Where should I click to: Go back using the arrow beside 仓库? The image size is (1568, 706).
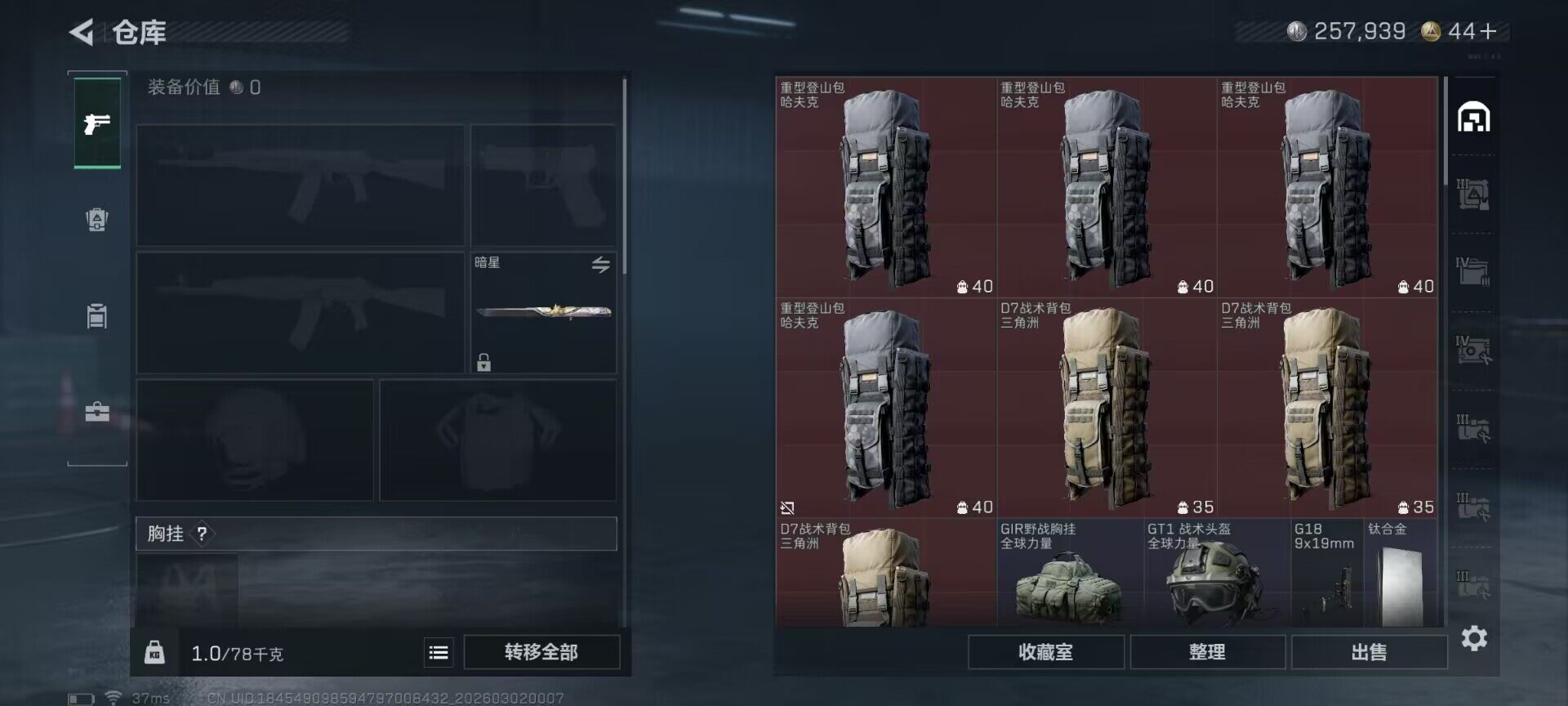point(82,33)
